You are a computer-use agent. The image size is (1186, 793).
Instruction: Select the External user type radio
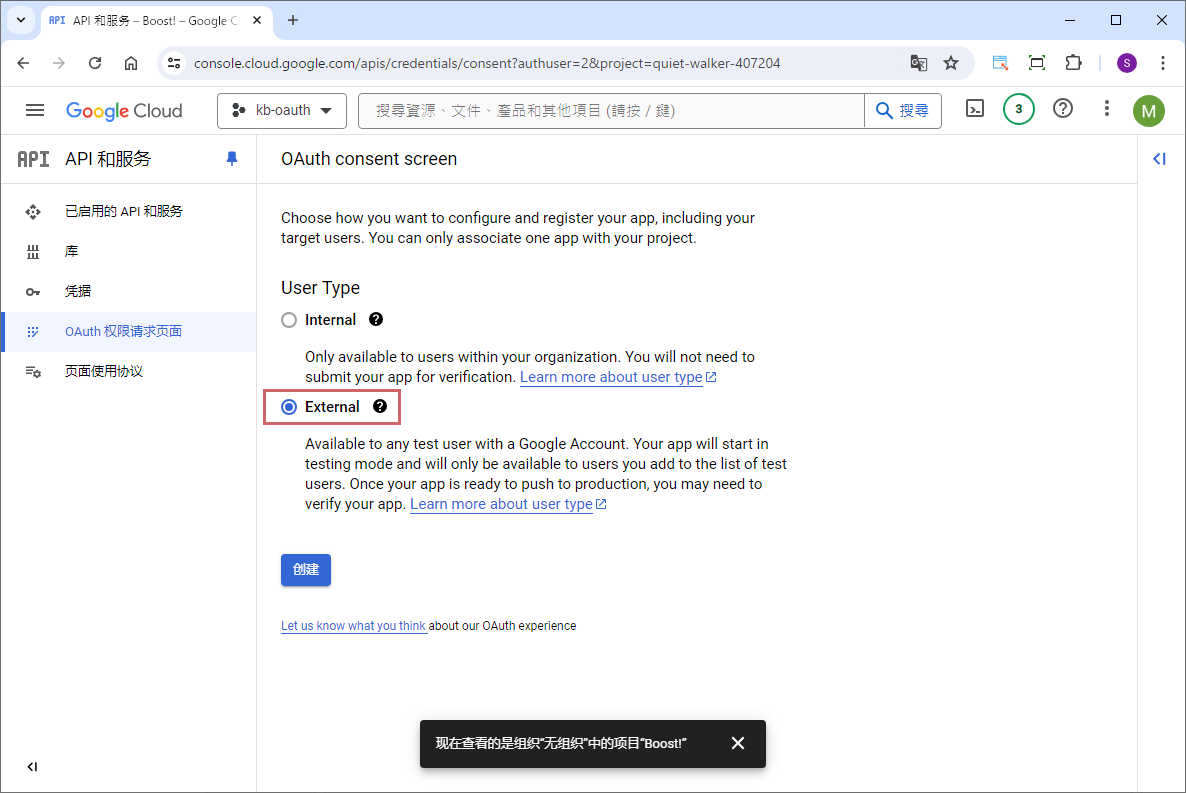289,407
